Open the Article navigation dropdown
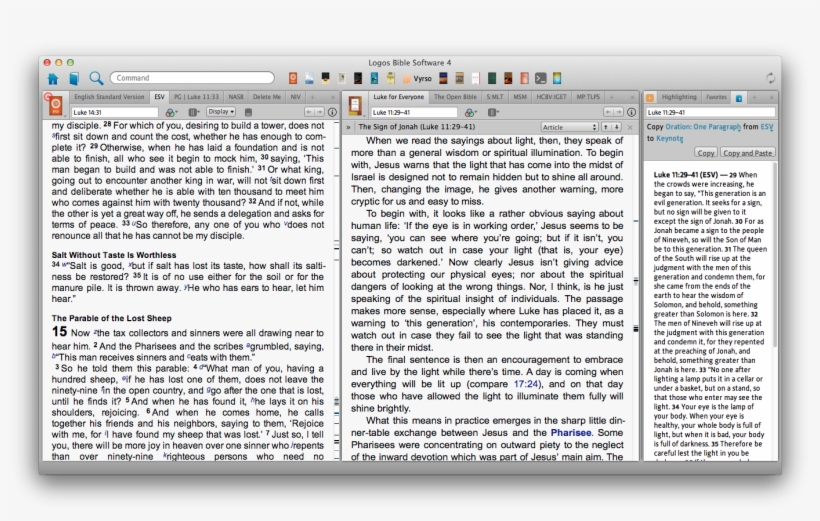Image resolution: width=820 pixels, height=521 pixels. coord(569,127)
